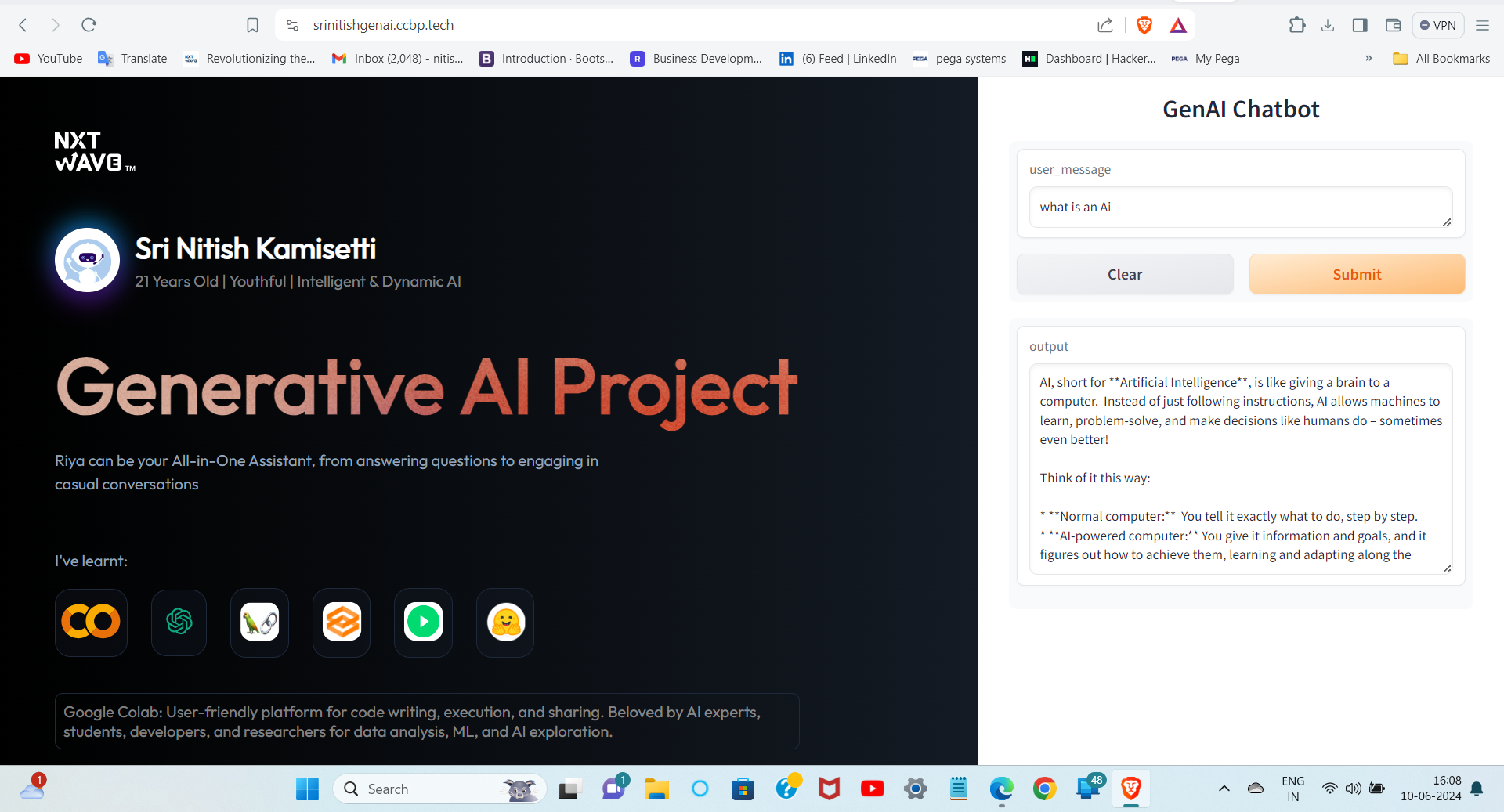Screen dimensions: 1504x812
Task: Open Brave Shields lion icon
Action: 1144,25
